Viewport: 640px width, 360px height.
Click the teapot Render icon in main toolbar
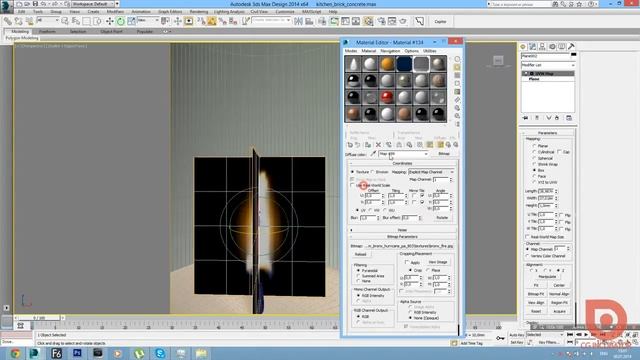pos(403,21)
